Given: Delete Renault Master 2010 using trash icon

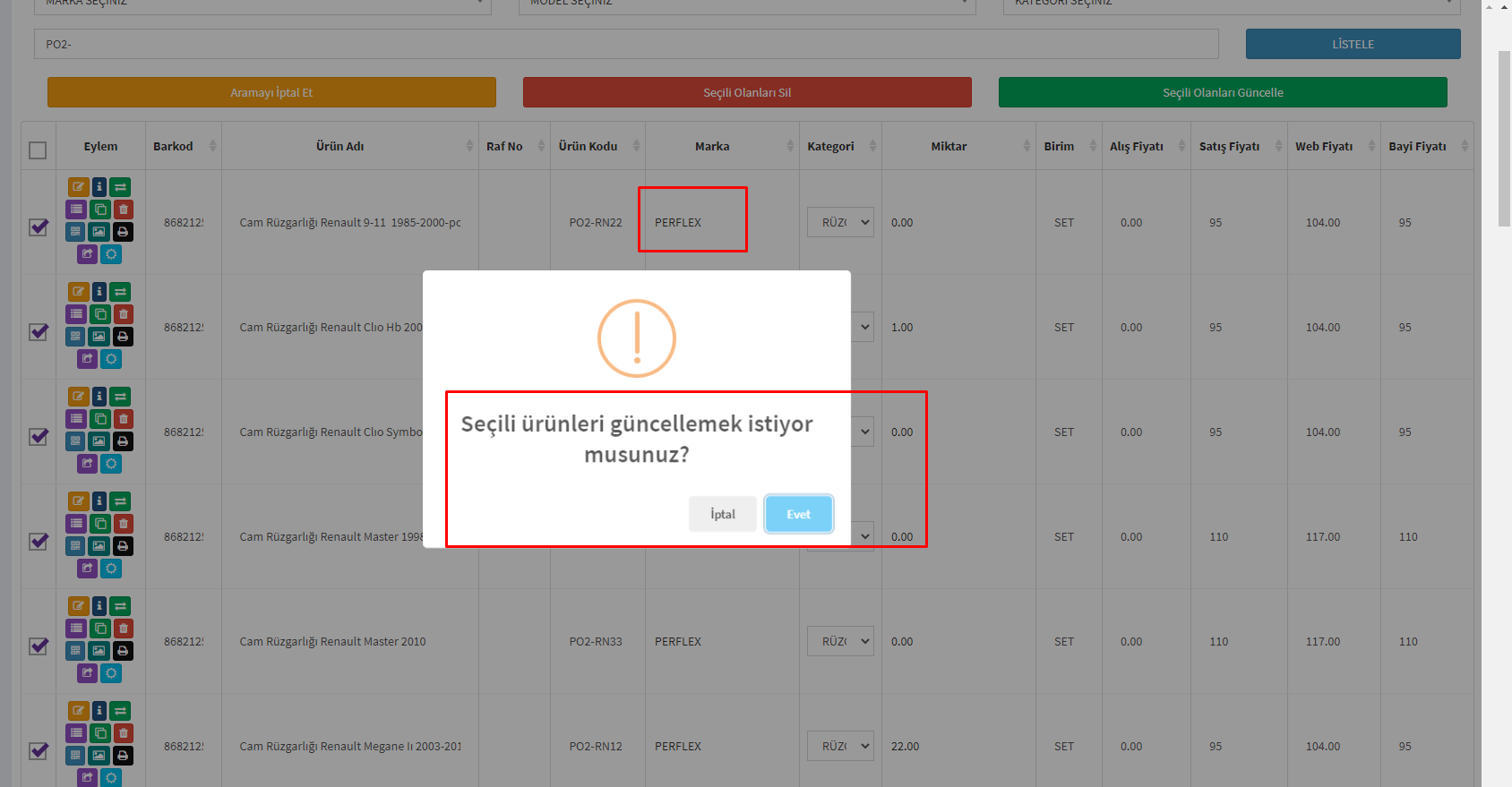Looking at the screenshot, I should [x=124, y=629].
